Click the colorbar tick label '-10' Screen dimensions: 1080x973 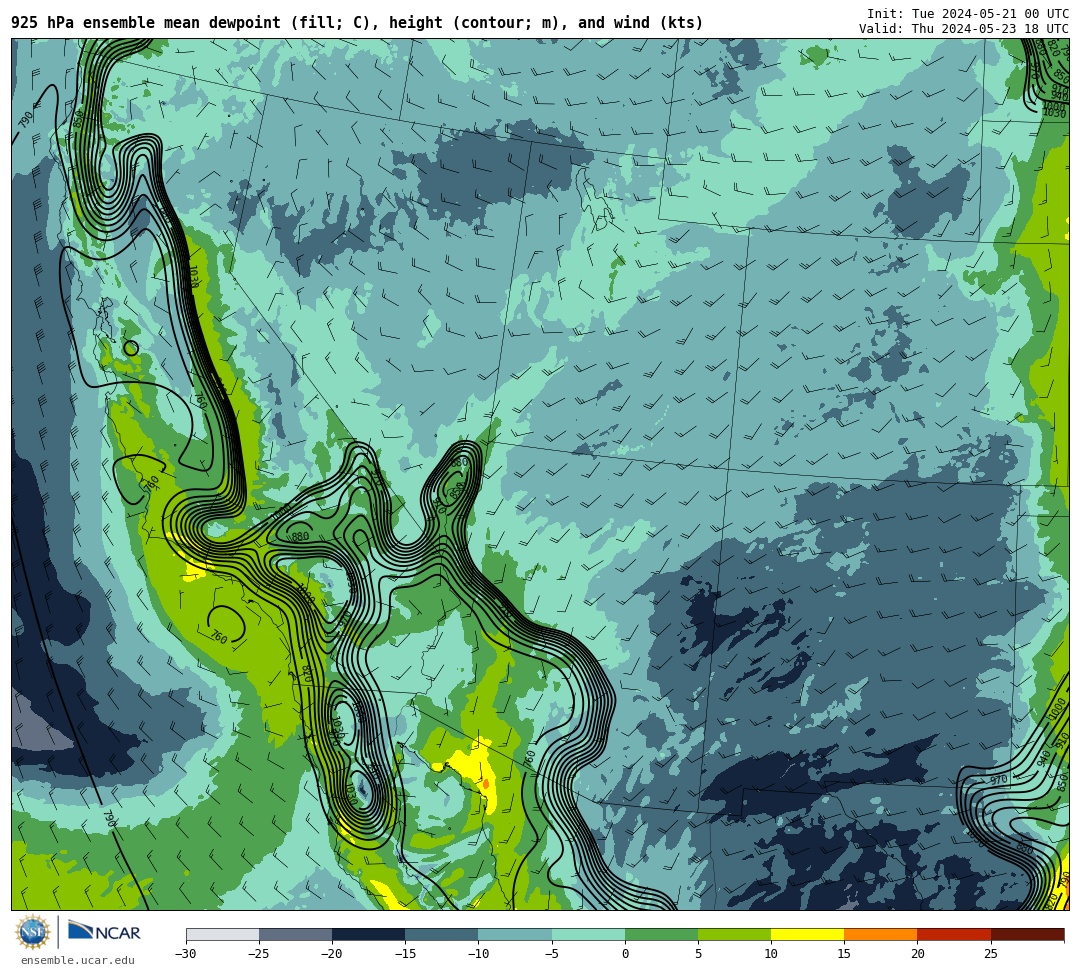478,954
